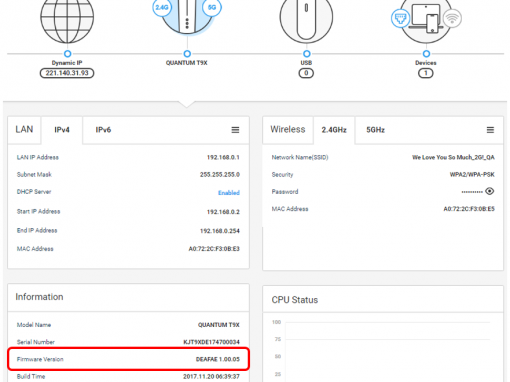
Task: Click the USB node dot on timeline
Action: (x=306, y=54)
